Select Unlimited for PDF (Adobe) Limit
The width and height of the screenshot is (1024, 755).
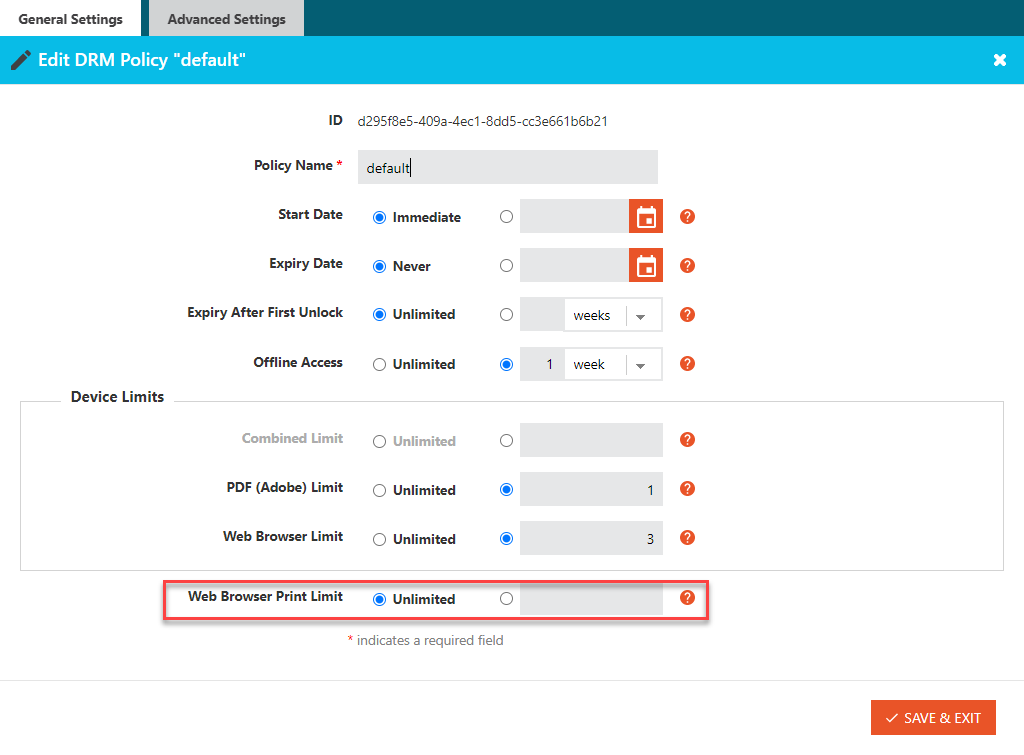click(379, 490)
